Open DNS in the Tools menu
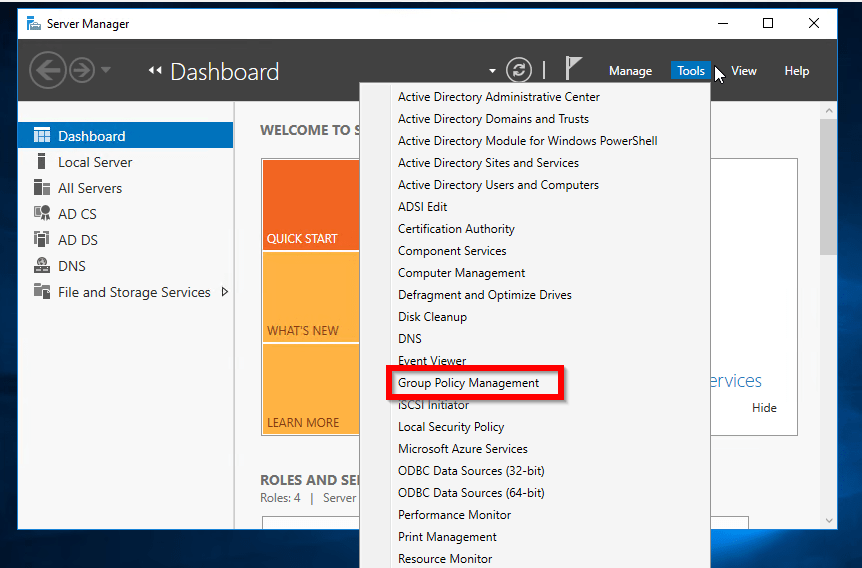The height and width of the screenshot is (568, 862). 410,339
